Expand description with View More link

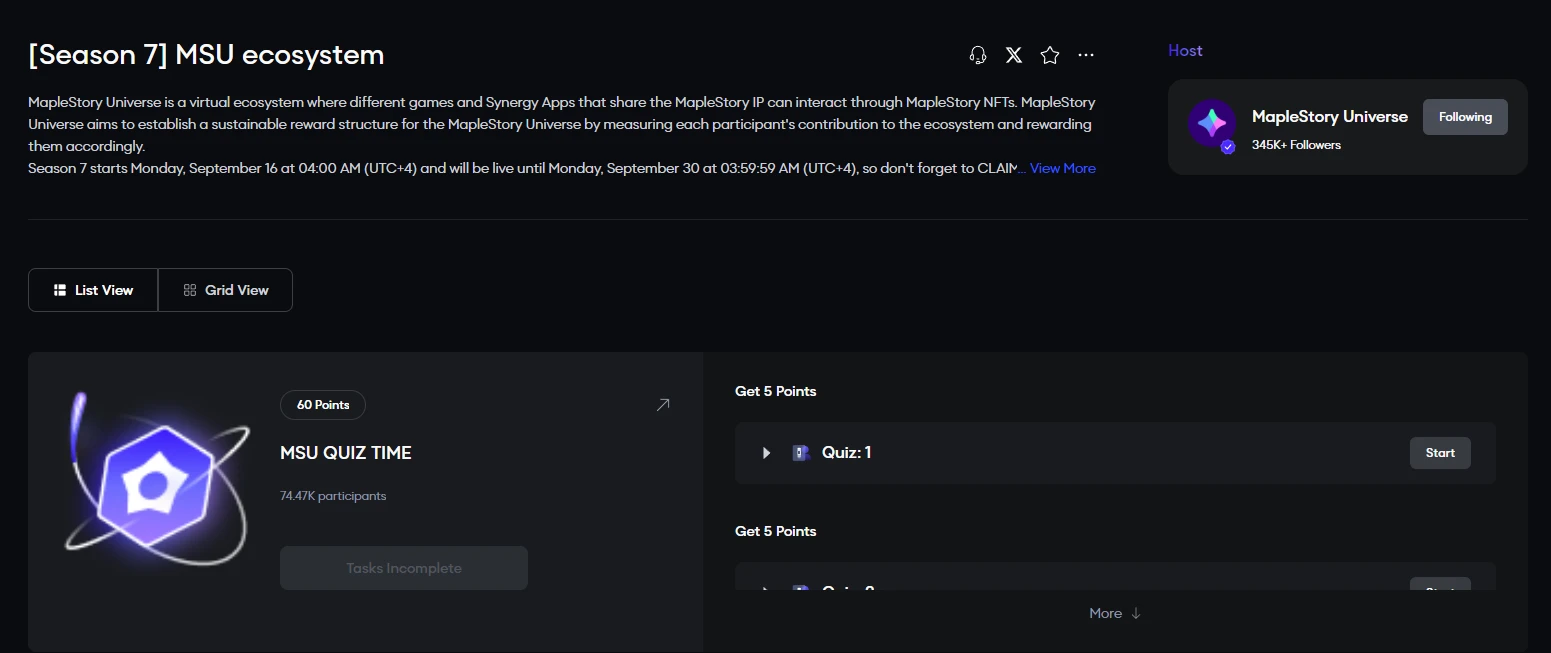click(1062, 168)
